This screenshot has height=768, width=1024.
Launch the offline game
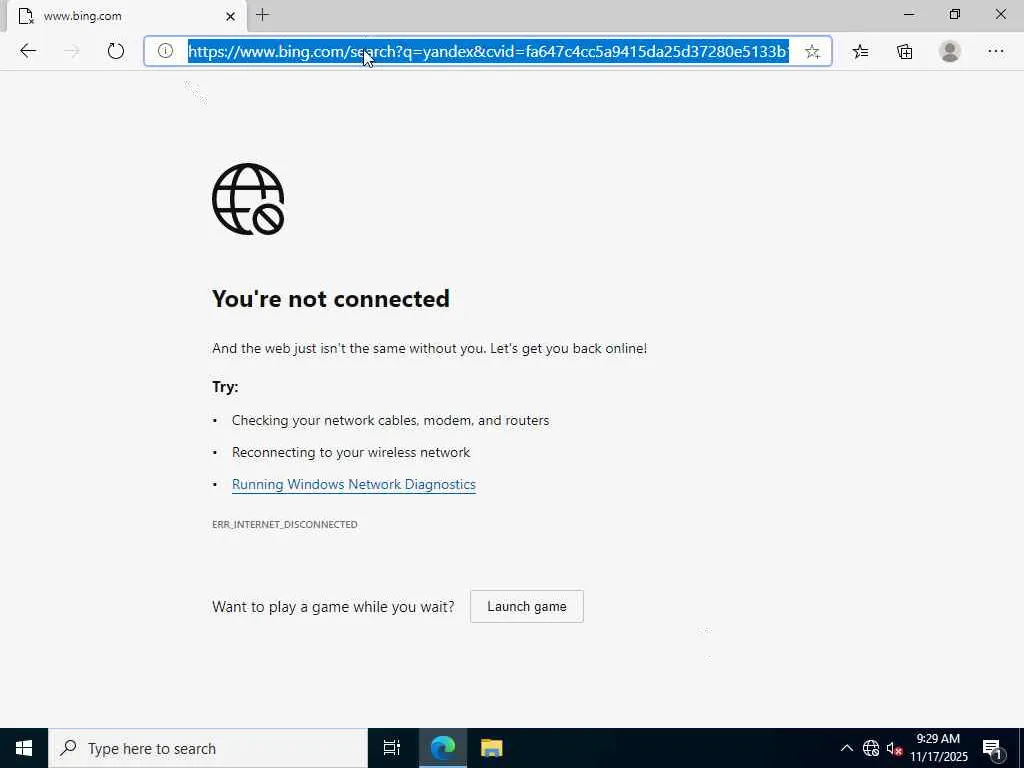[526, 607]
